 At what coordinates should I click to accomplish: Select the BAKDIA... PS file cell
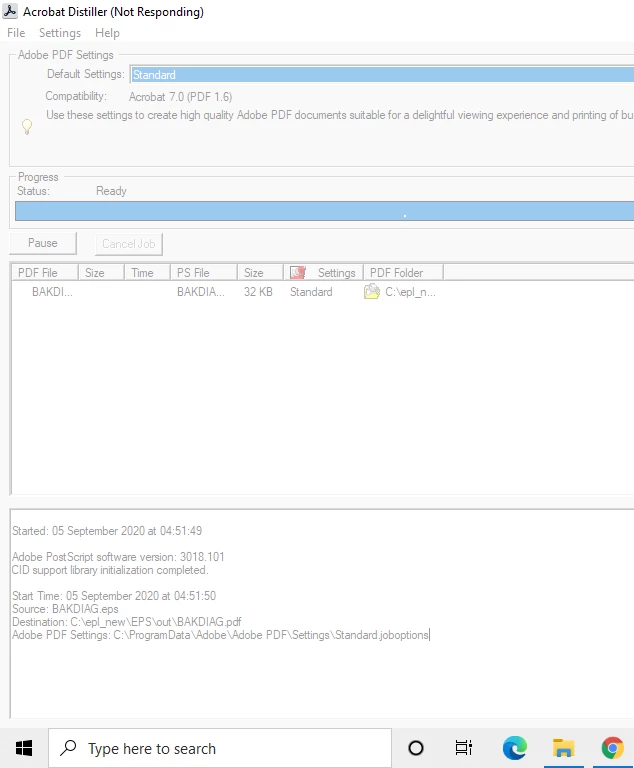pos(200,292)
